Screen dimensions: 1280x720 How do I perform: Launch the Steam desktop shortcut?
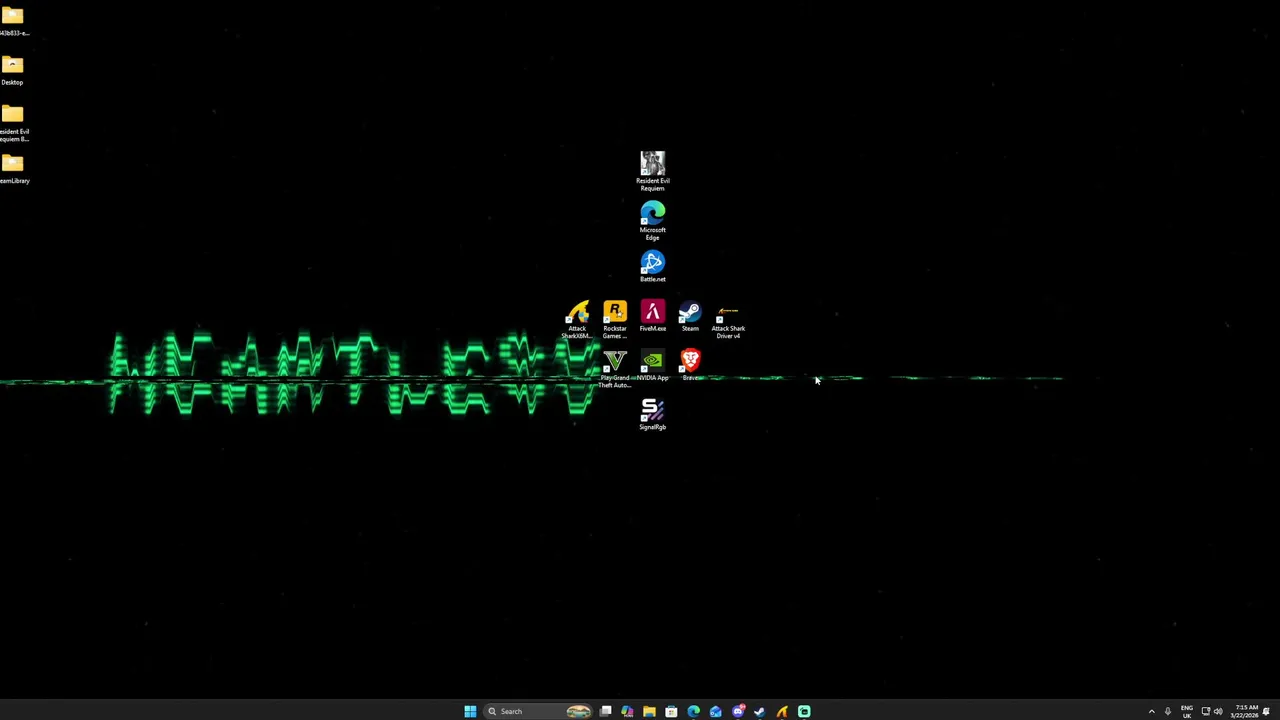(x=690, y=316)
